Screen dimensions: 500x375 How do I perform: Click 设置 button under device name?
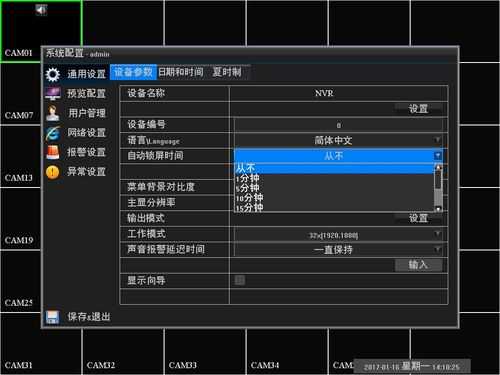pyautogui.click(x=419, y=109)
